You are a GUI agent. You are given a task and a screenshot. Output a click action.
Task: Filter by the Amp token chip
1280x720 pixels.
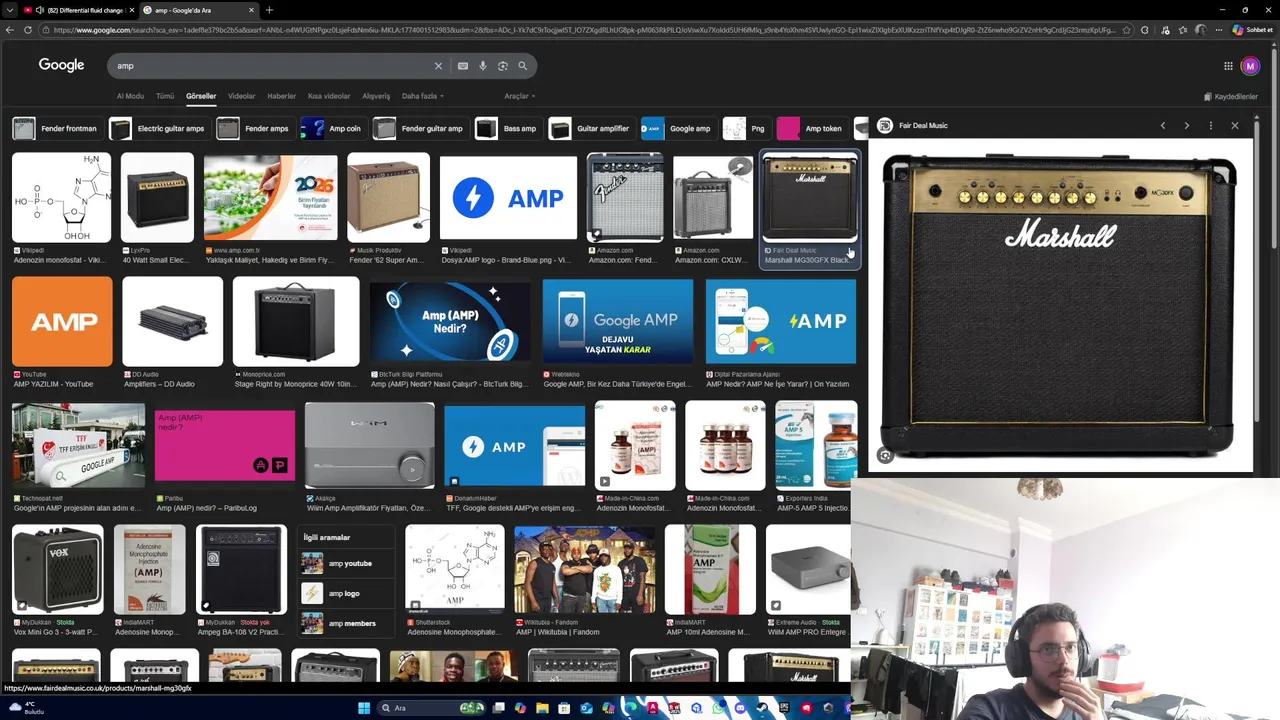(811, 128)
